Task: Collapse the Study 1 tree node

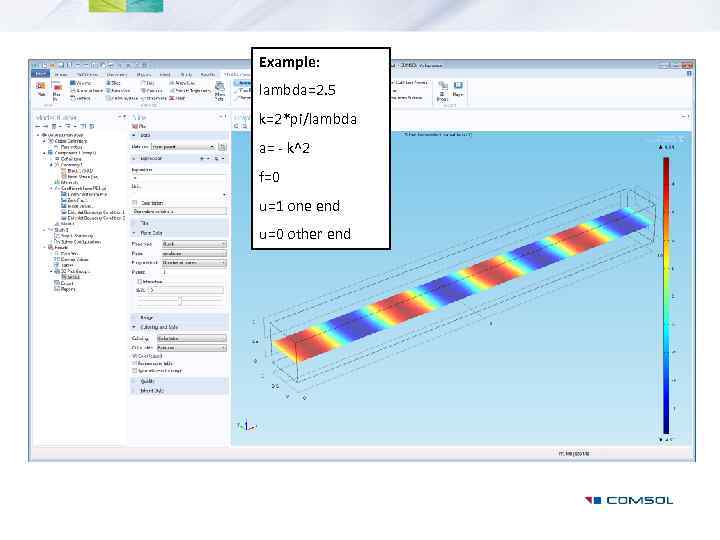Action: click(45, 230)
